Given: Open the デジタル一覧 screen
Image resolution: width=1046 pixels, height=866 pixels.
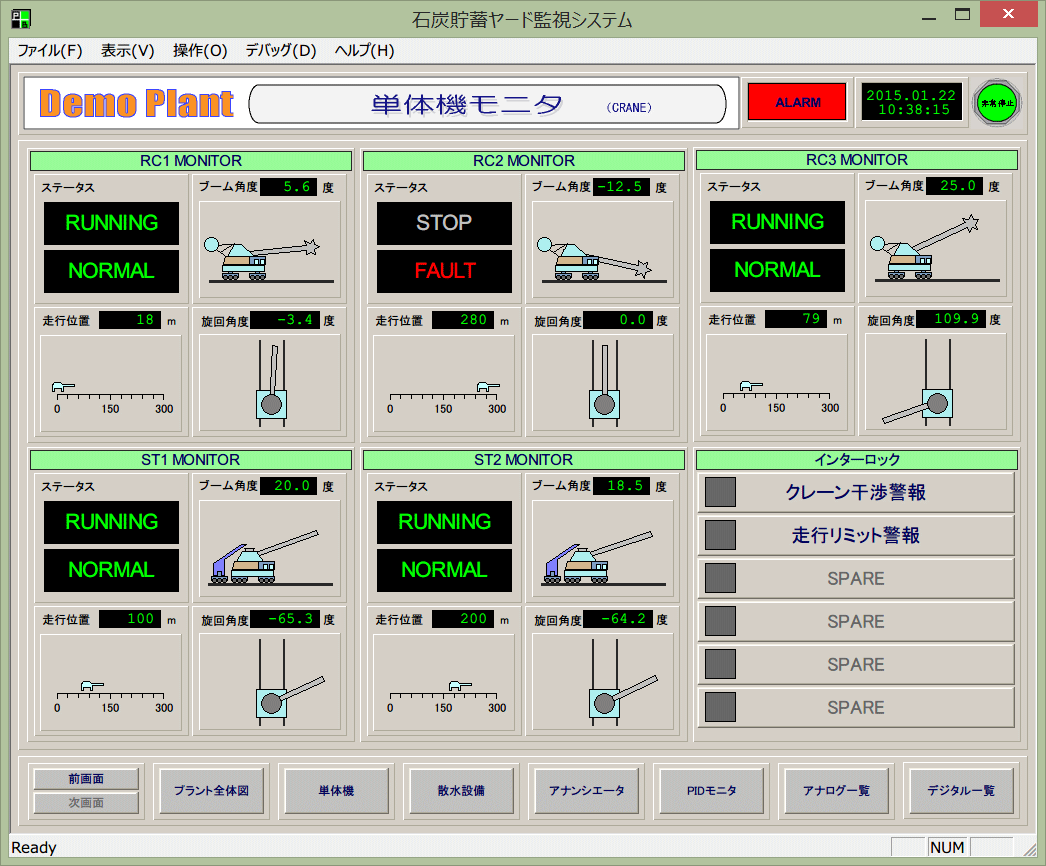Looking at the screenshot, I should (x=961, y=791).
